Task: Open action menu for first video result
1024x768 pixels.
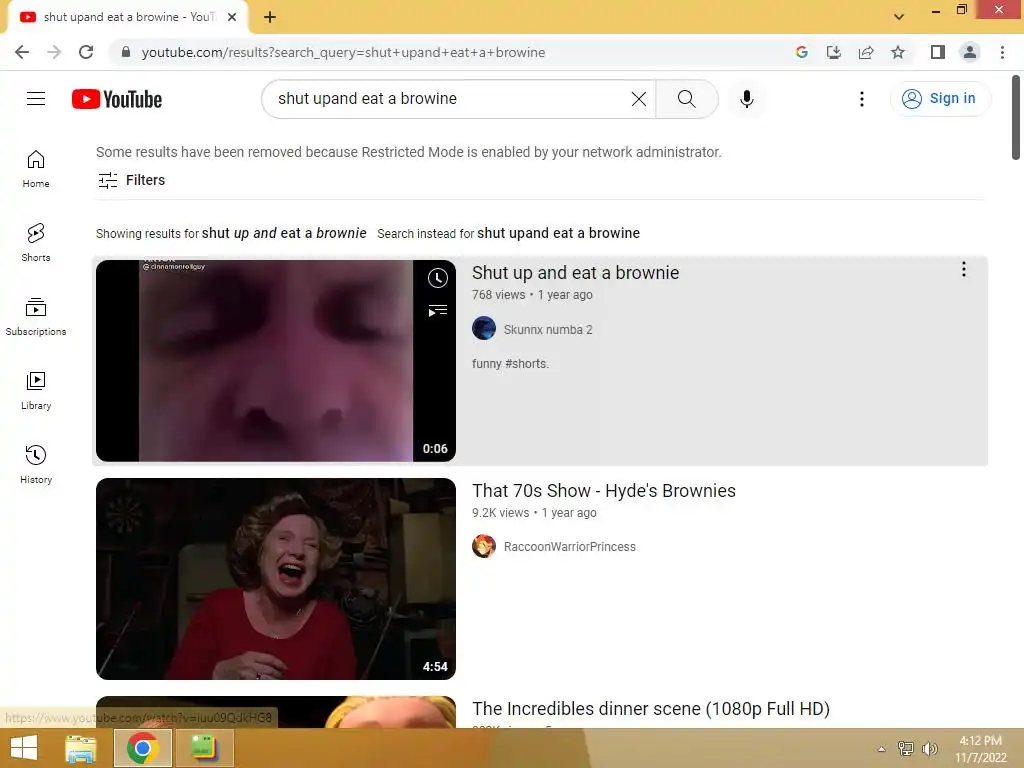Action: point(963,270)
